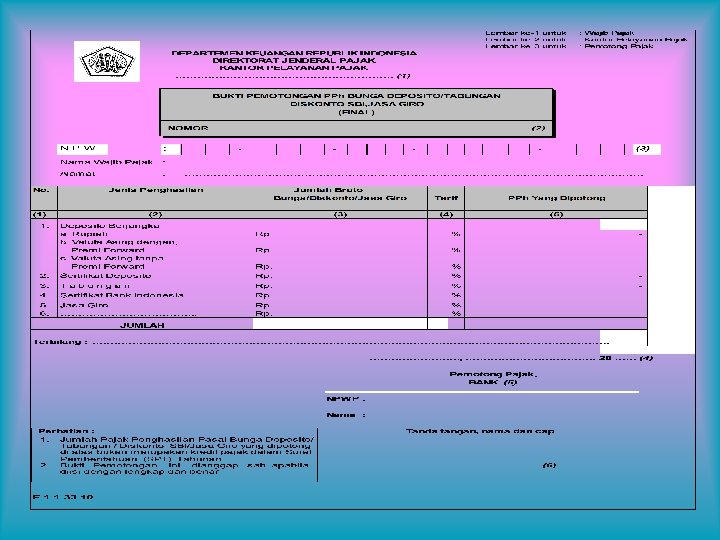This screenshot has width=720, height=540.
Task: Click 'Lembar ke-3 untuk' Pemotong Pajak line
Action: coord(569,46)
